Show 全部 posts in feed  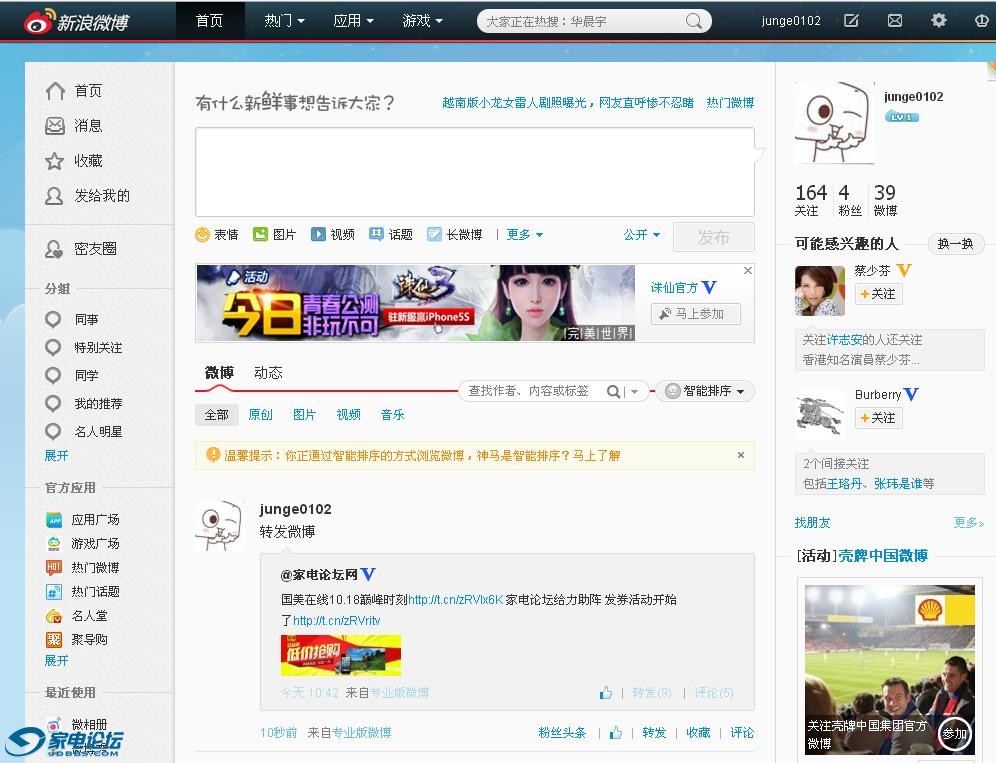coord(217,415)
